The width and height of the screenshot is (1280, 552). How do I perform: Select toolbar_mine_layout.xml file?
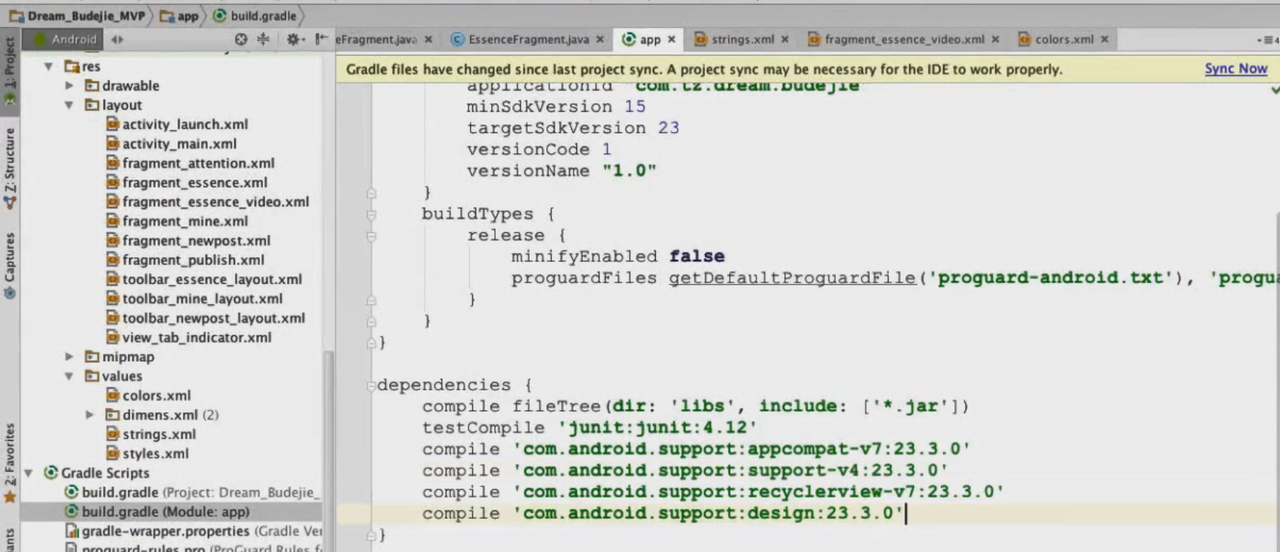click(202, 299)
